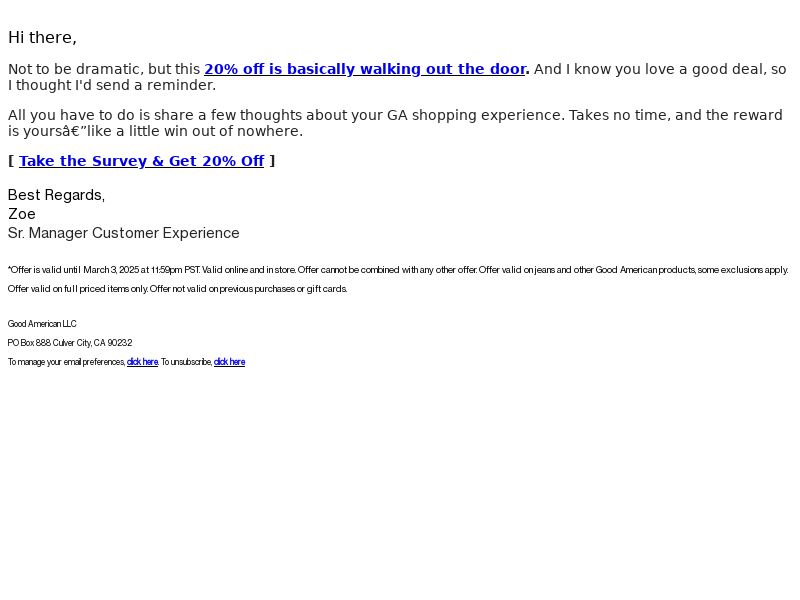Image resolution: width=800 pixels, height=600 pixels.
Task: Click the 'I thought I'd send a reminder' line
Action: pos(112,85)
